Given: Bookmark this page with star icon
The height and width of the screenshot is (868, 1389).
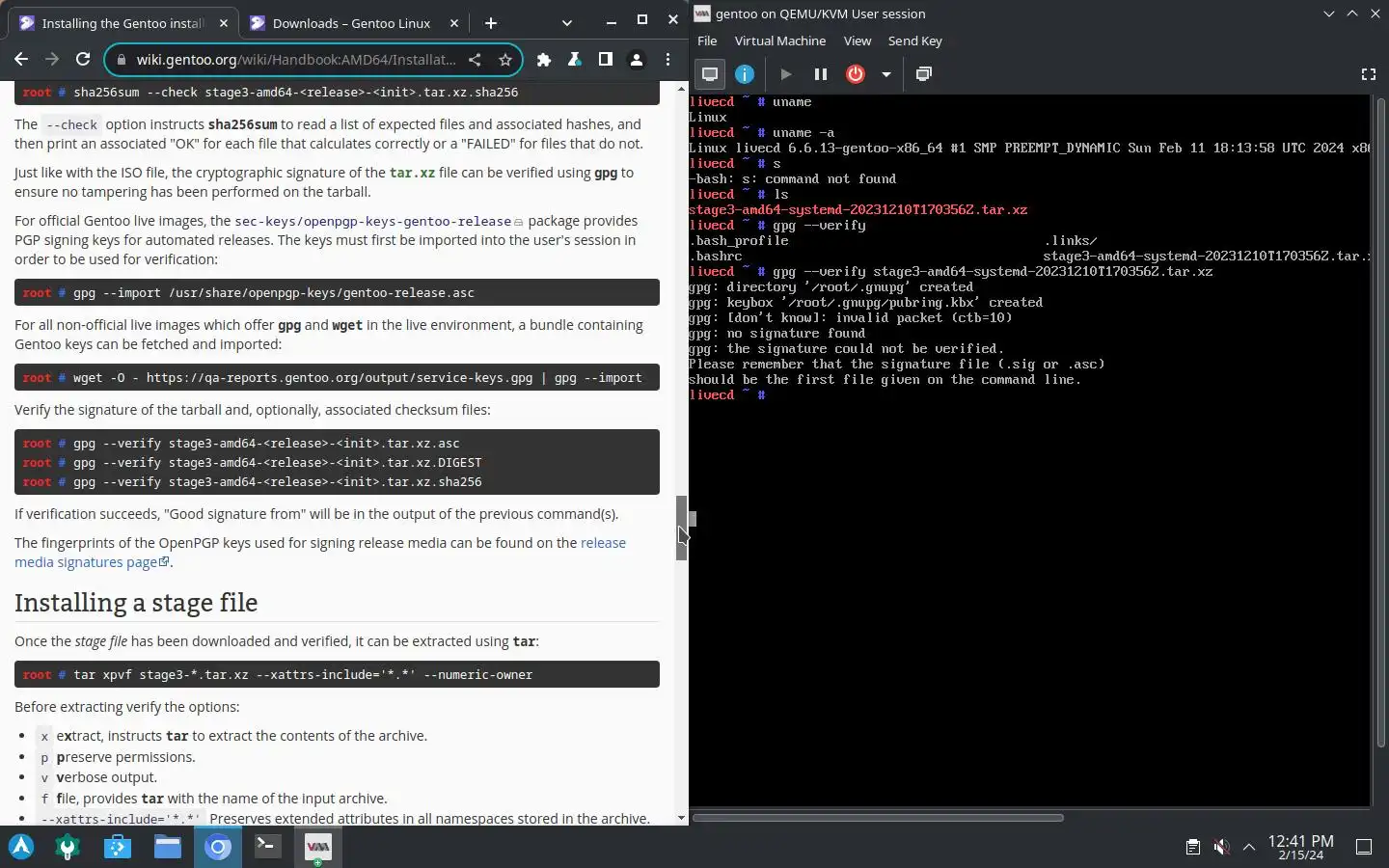Looking at the screenshot, I should tap(504, 60).
